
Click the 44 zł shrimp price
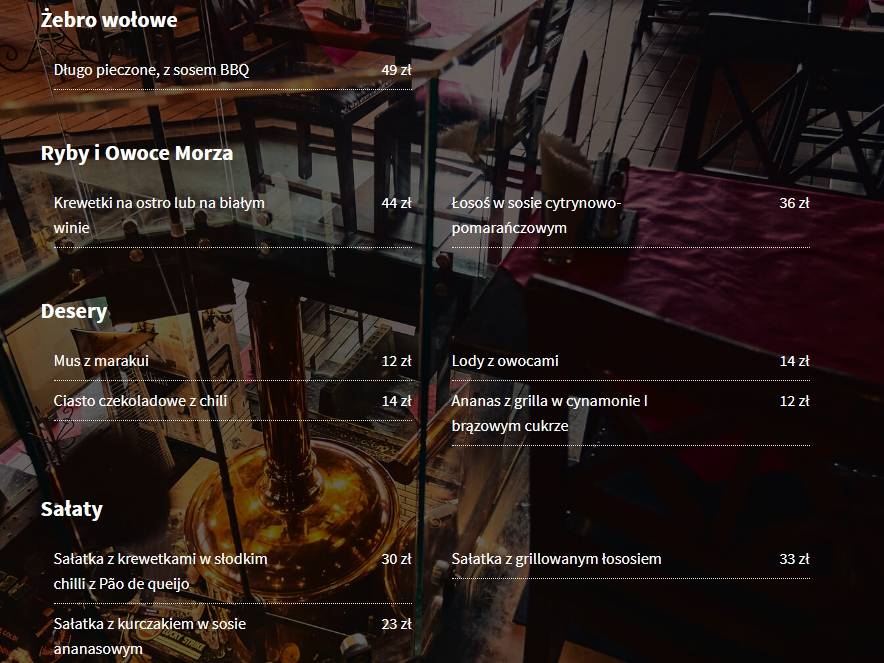[x=396, y=203]
